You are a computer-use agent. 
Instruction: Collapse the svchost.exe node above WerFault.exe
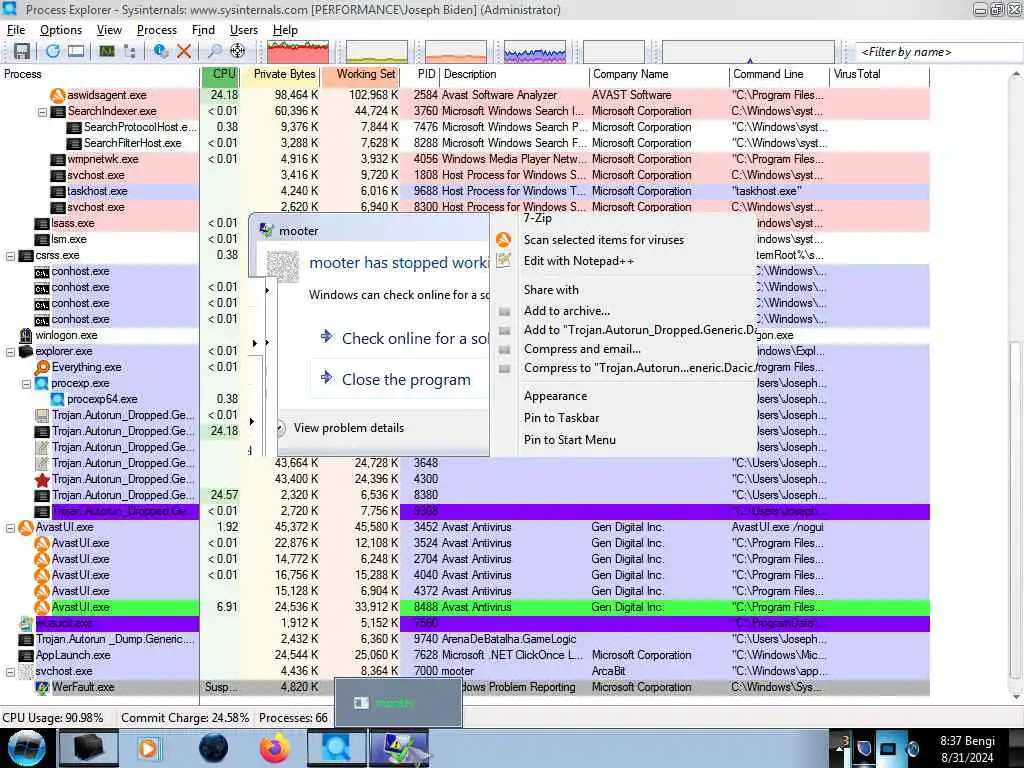tap(10, 671)
